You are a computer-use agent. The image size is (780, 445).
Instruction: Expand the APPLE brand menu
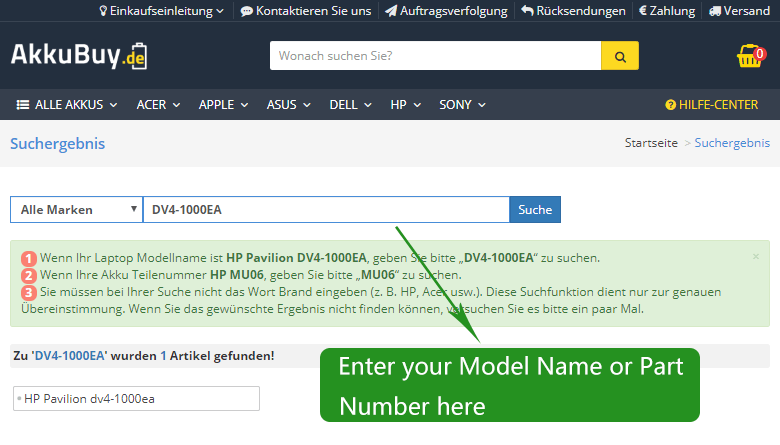click(x=222, y=104)
